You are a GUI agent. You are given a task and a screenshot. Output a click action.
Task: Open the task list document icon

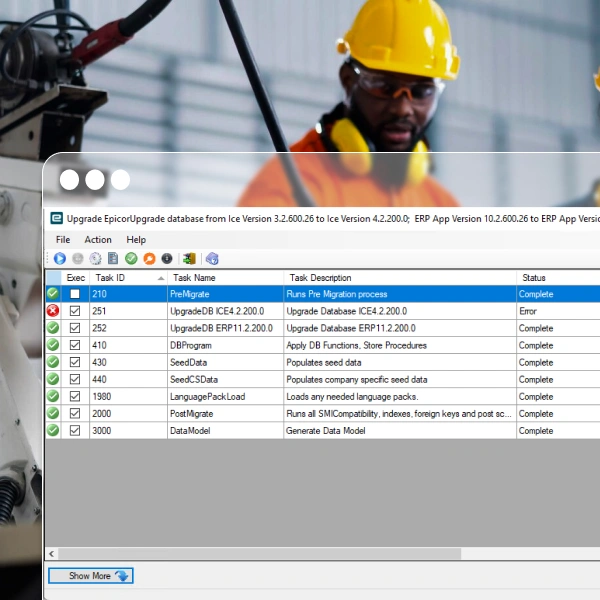(113, 259)
